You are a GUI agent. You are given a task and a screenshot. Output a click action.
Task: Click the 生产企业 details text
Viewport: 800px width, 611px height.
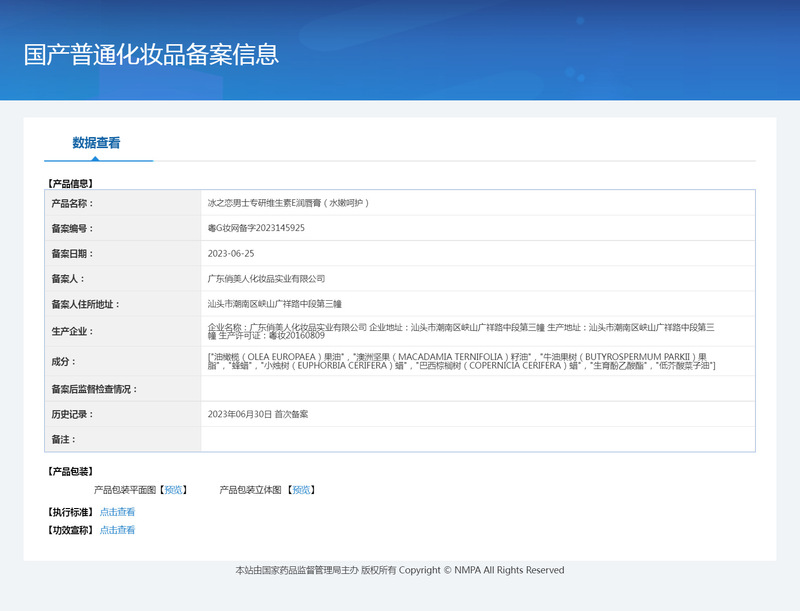(x=461, y=331)
